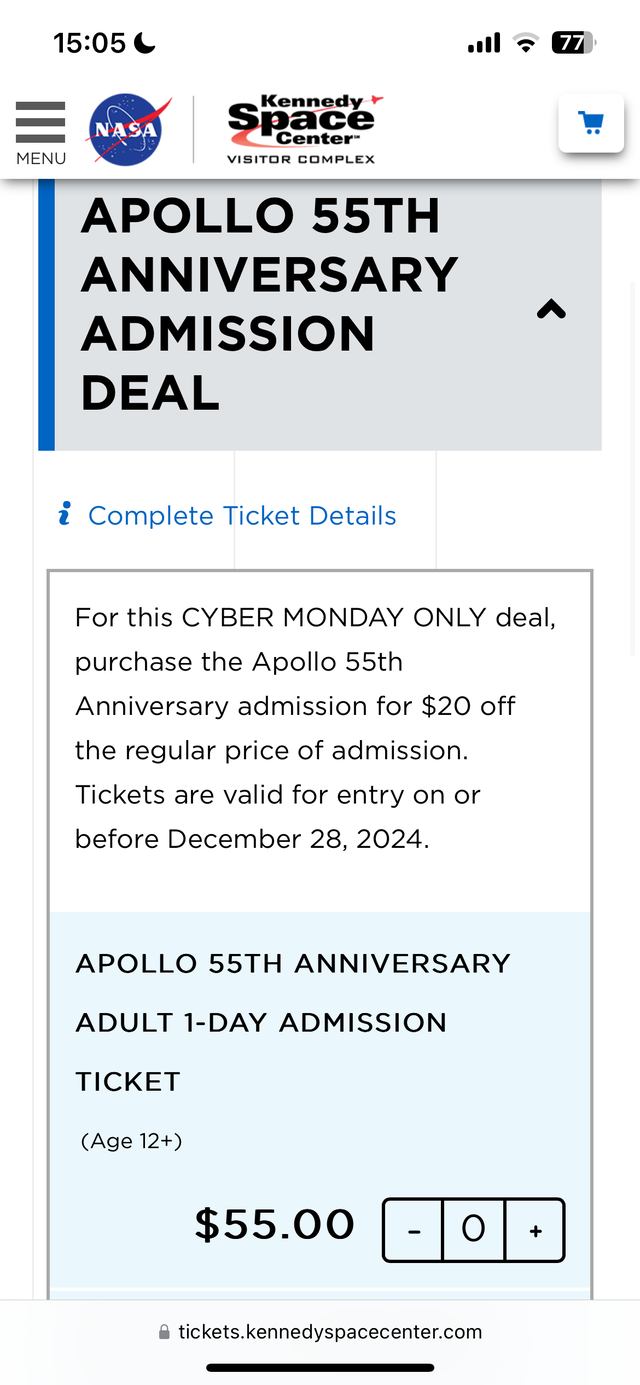This screenshot has width=640, height=1385.
Task: Open the hamburger menu icon
Action: [x=41, y=123]
